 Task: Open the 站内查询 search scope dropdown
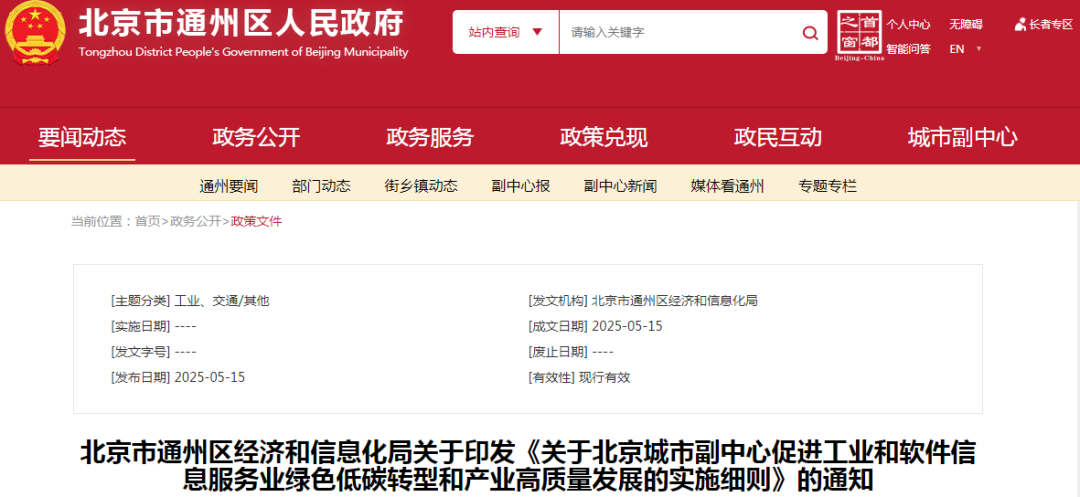click(x=506, y=32)
